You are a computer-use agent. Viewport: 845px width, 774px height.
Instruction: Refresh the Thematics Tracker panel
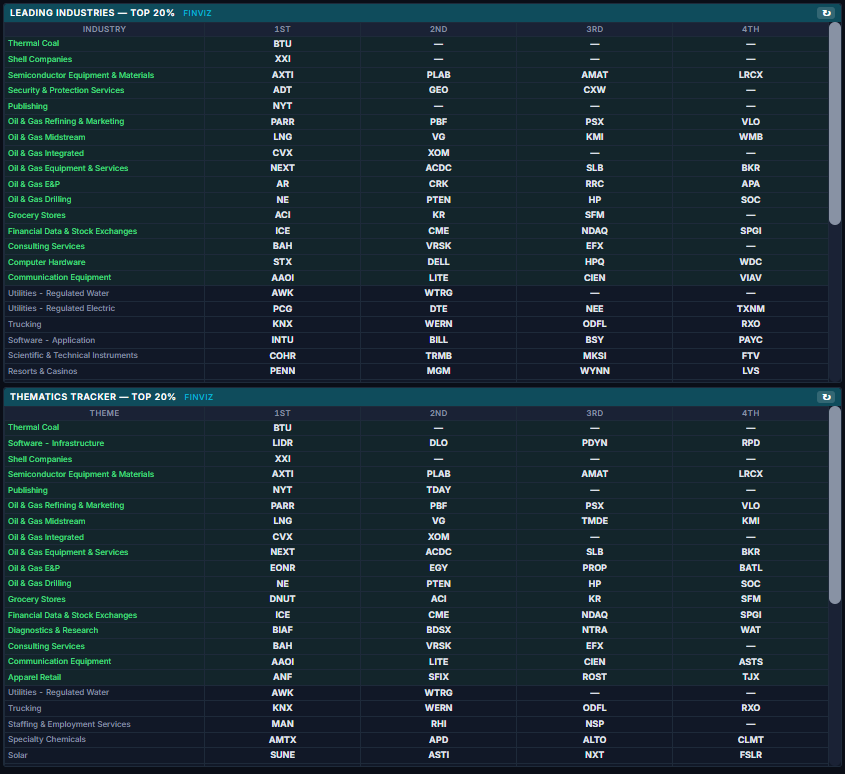(x=826, y=397)
